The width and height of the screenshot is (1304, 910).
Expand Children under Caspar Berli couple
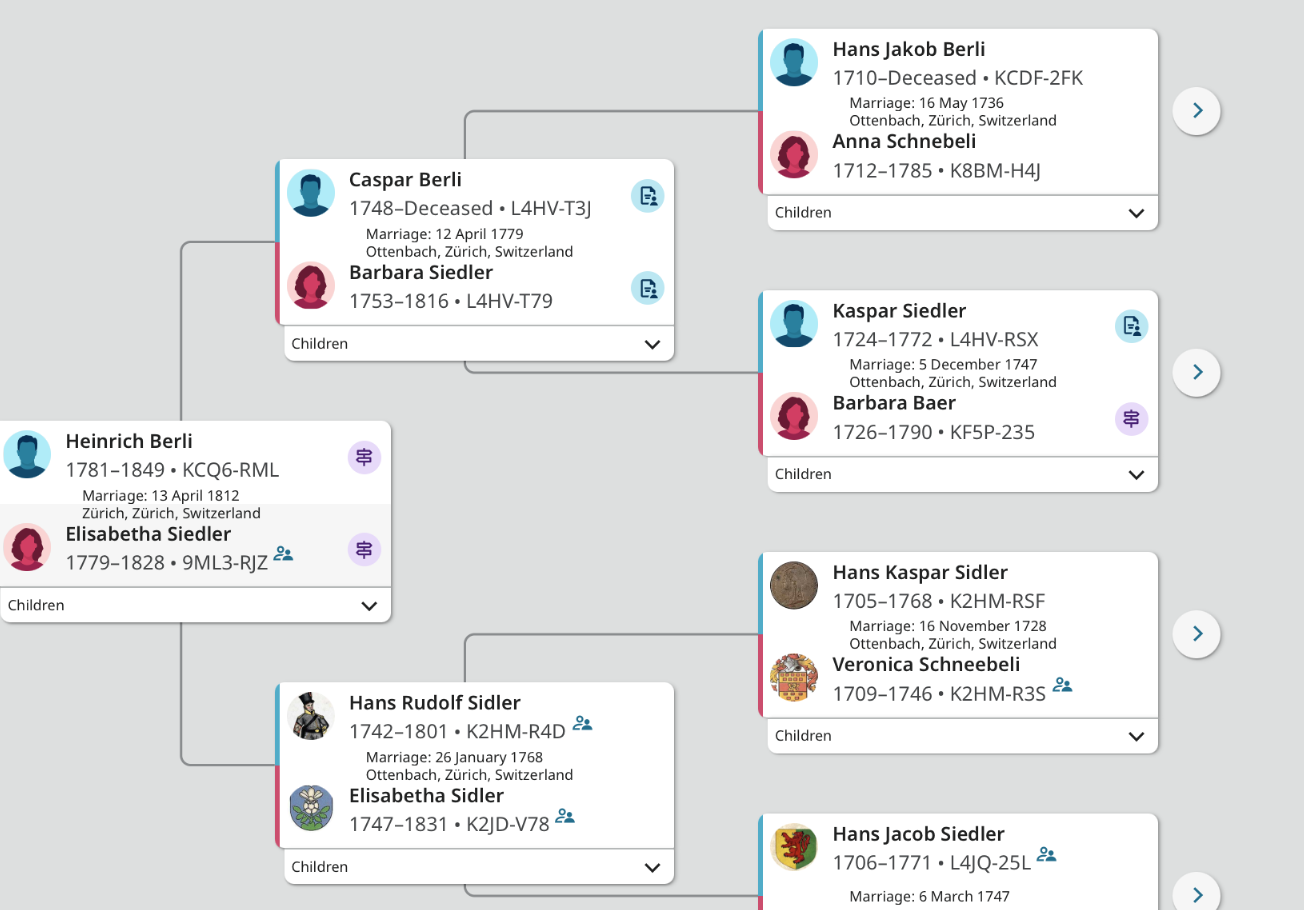pyautogui.click(x=479, y=343)
